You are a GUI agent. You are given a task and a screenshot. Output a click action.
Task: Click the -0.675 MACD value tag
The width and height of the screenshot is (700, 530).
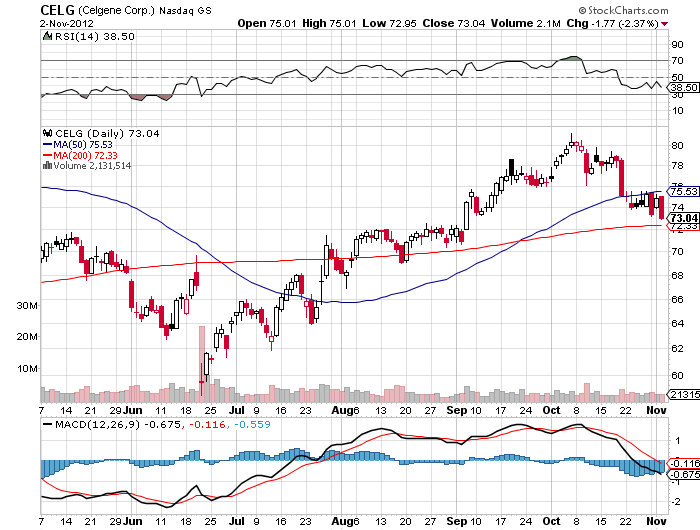(684, 474)
